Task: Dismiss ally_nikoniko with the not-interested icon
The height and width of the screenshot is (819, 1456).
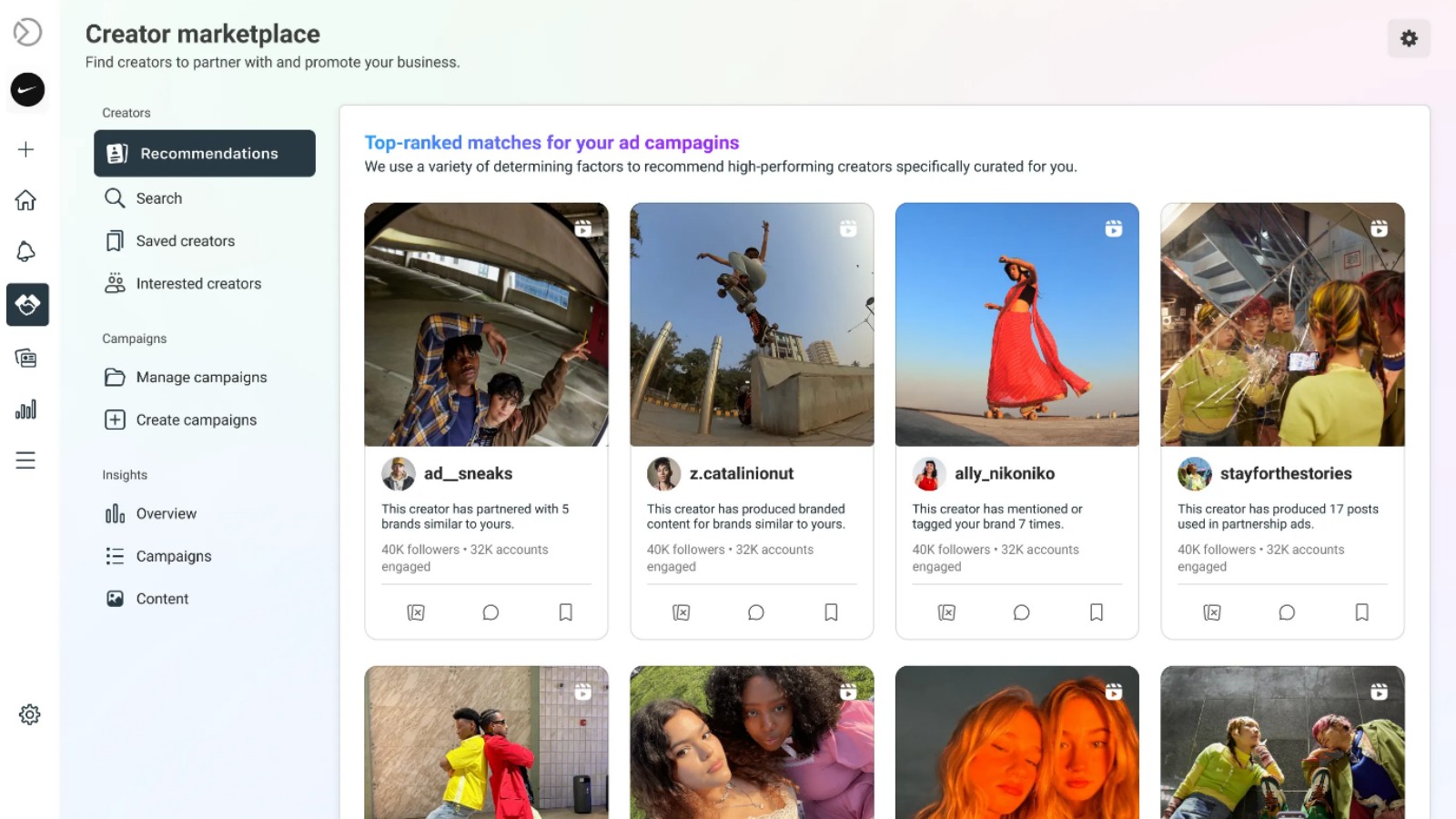Action: (x=946, y=612)
